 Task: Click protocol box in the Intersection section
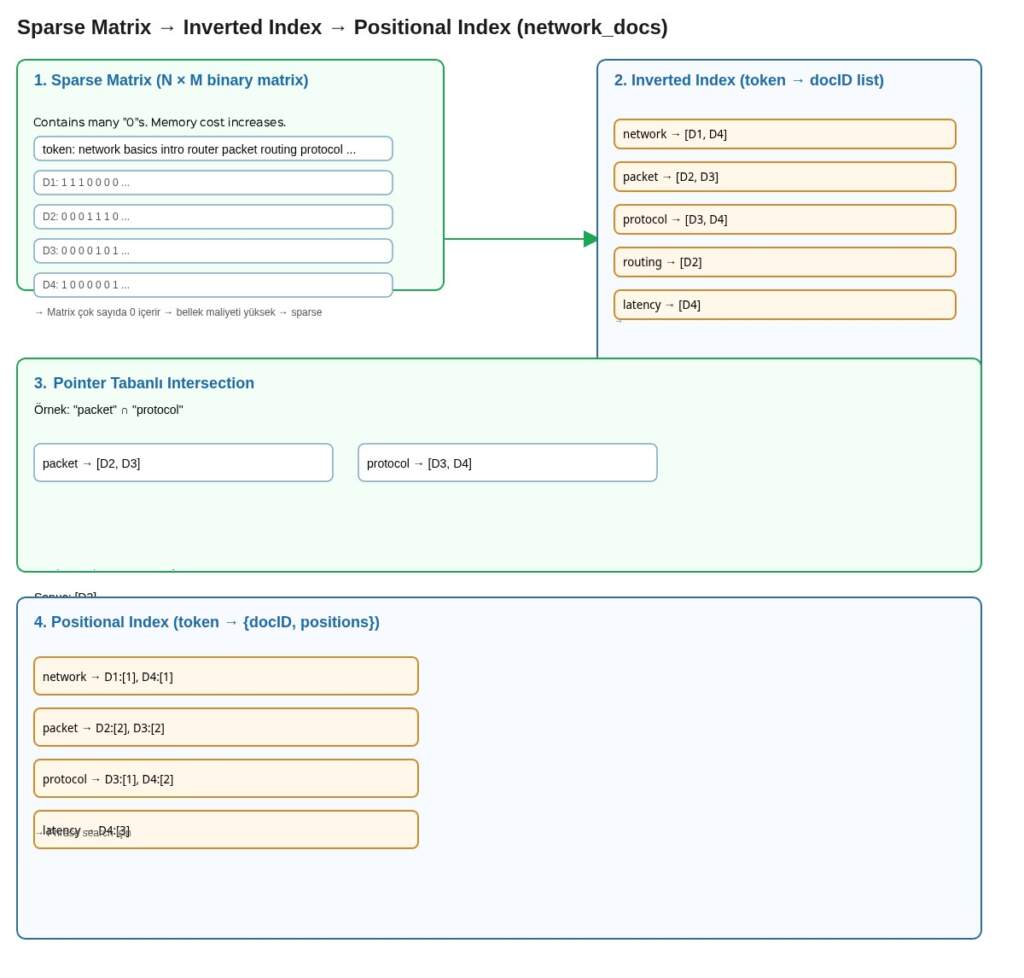tap(507, 463)
